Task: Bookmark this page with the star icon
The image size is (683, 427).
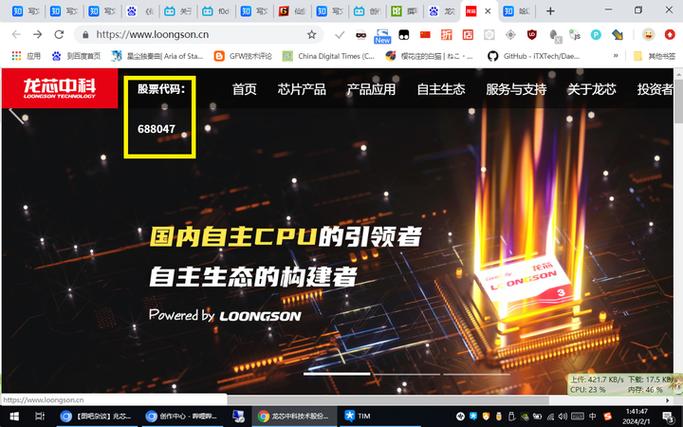Action: point(311,34)
